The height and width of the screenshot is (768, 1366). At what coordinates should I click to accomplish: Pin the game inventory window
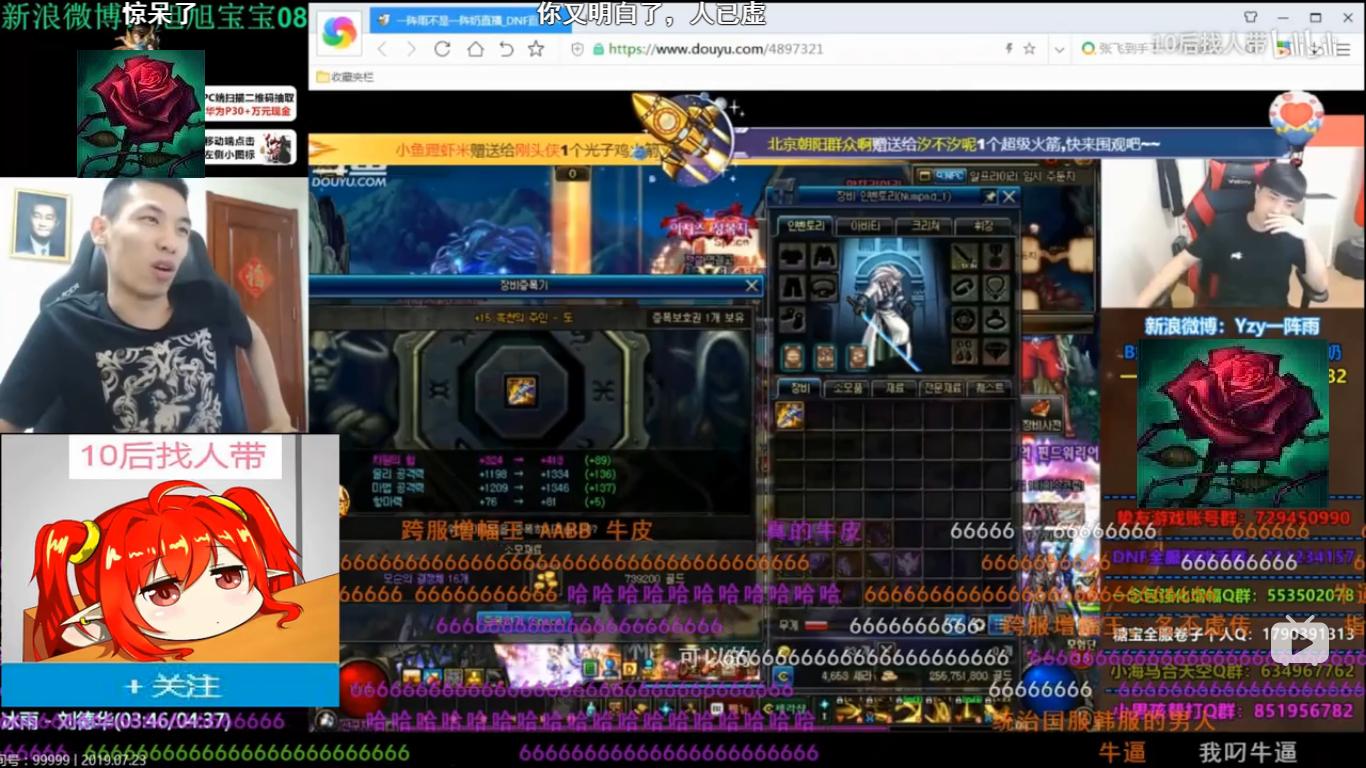[x=990, y=197]
